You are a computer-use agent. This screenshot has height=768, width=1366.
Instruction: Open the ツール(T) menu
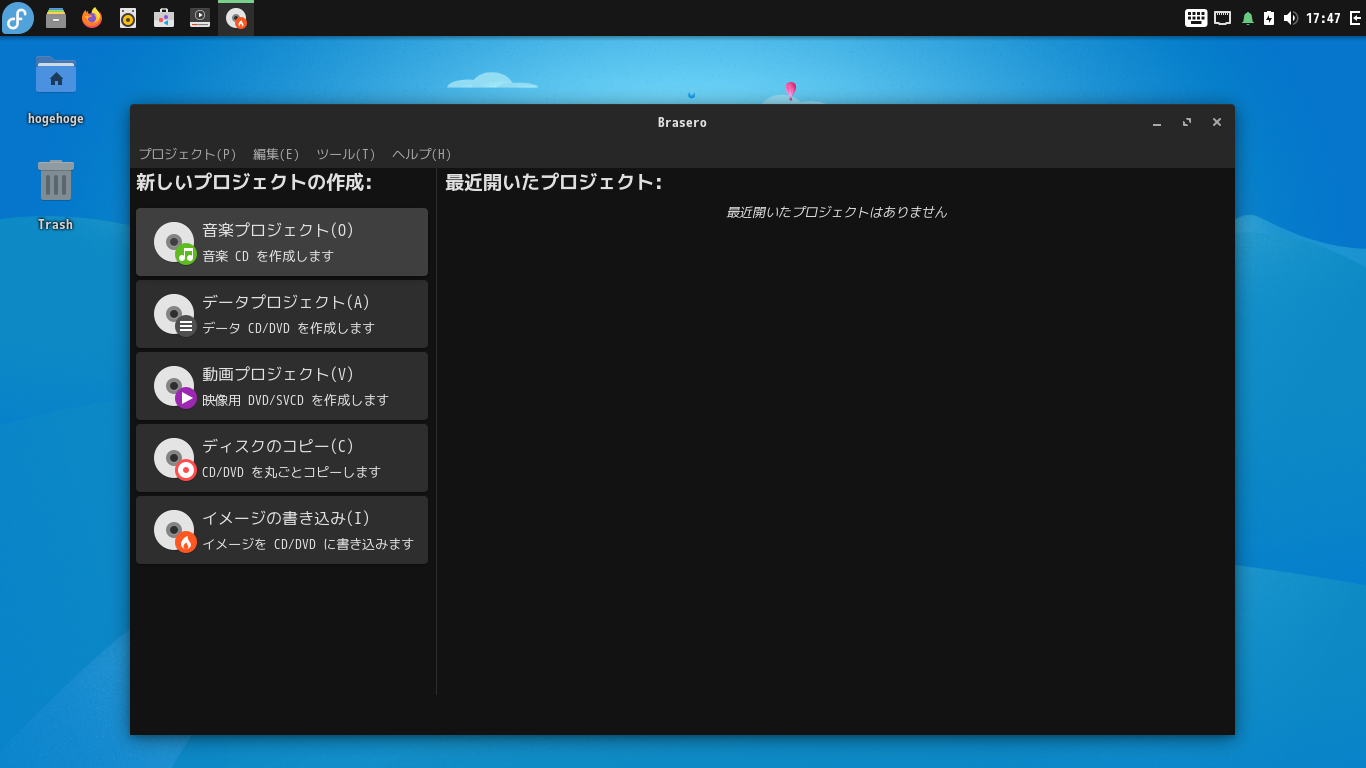click(x=346, y=154)
